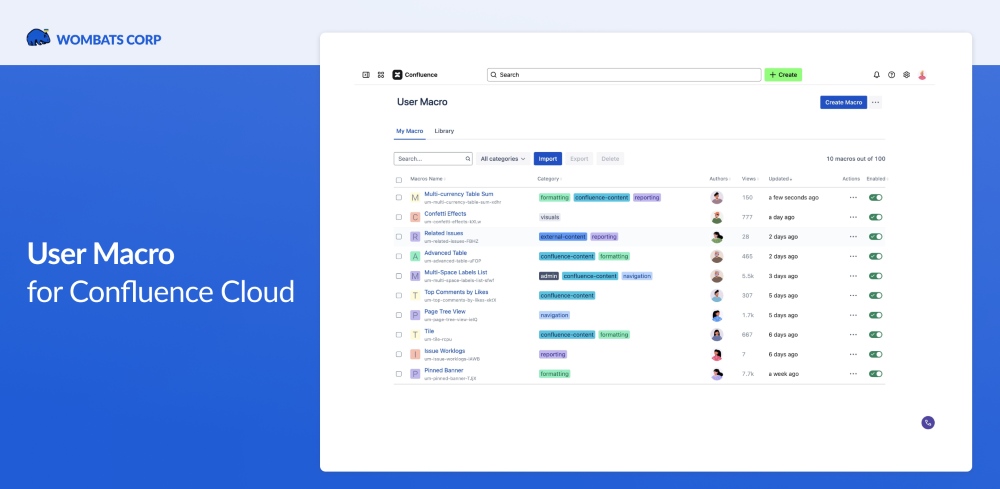Screen dimensions: 1000x489
Task: Click the navigation tag on Page Tree View
Action: (554, 315)
